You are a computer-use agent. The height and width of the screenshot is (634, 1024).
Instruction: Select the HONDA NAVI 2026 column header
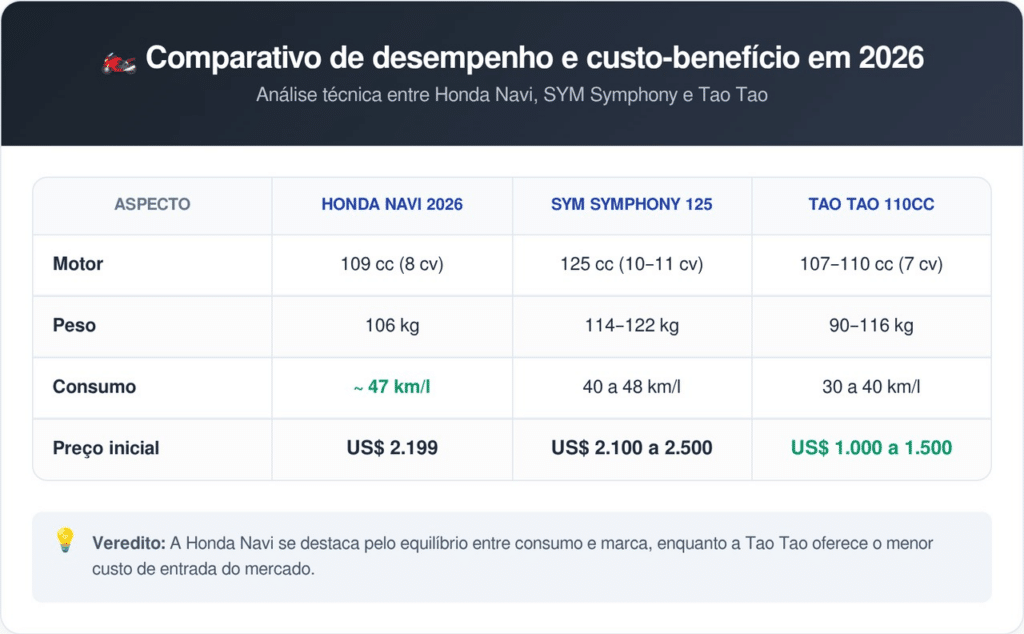pos(392,204)
